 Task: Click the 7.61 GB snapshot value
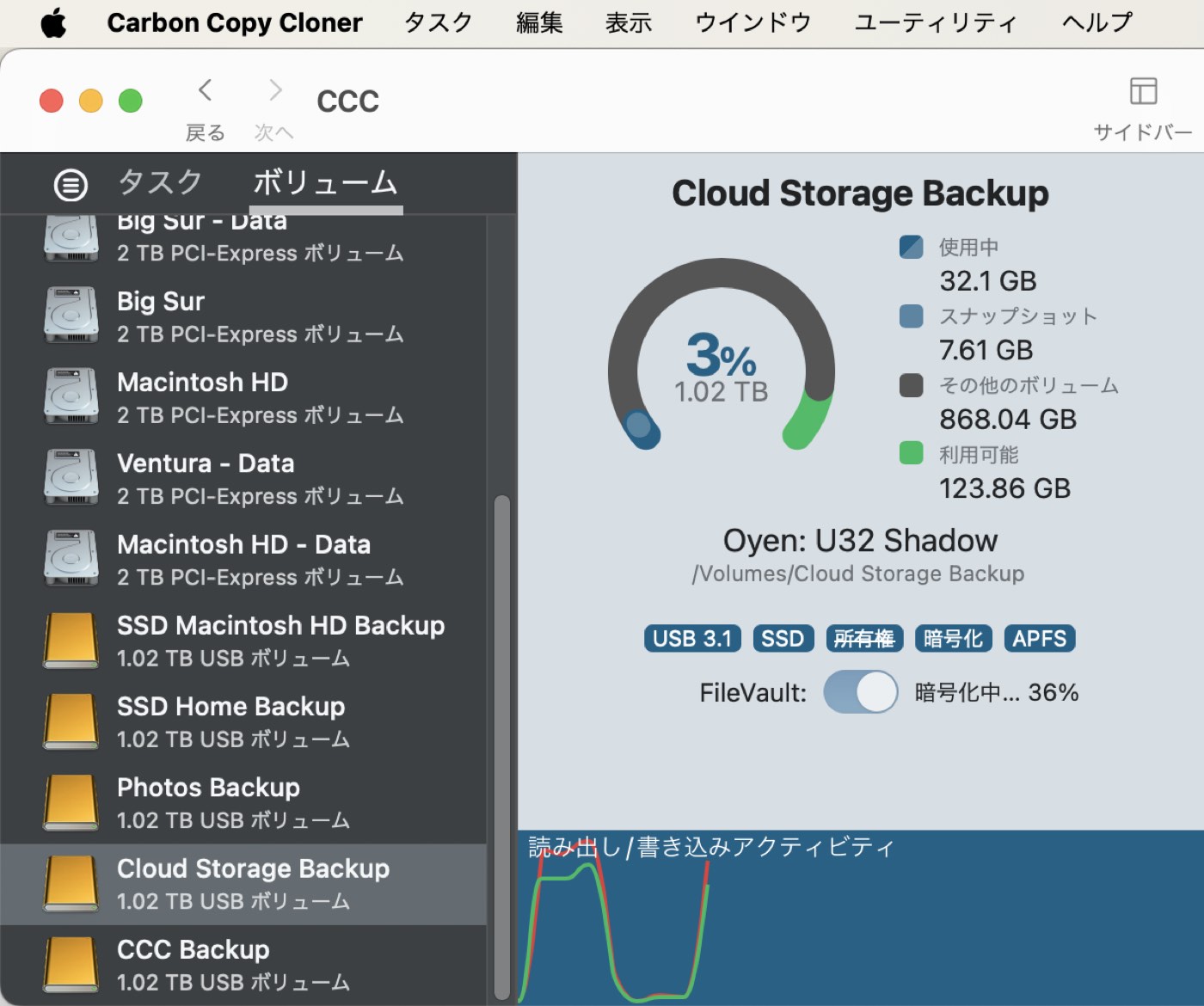point(986,350)
